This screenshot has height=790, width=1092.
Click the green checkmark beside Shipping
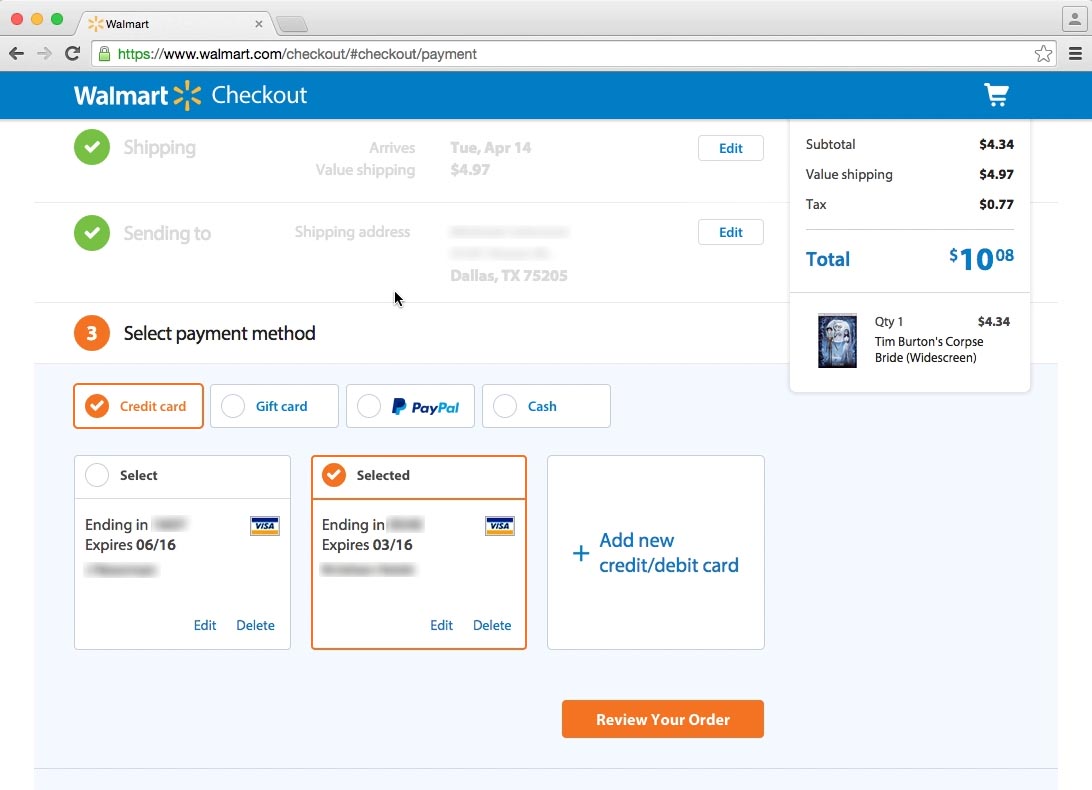(x=91, y=147)
